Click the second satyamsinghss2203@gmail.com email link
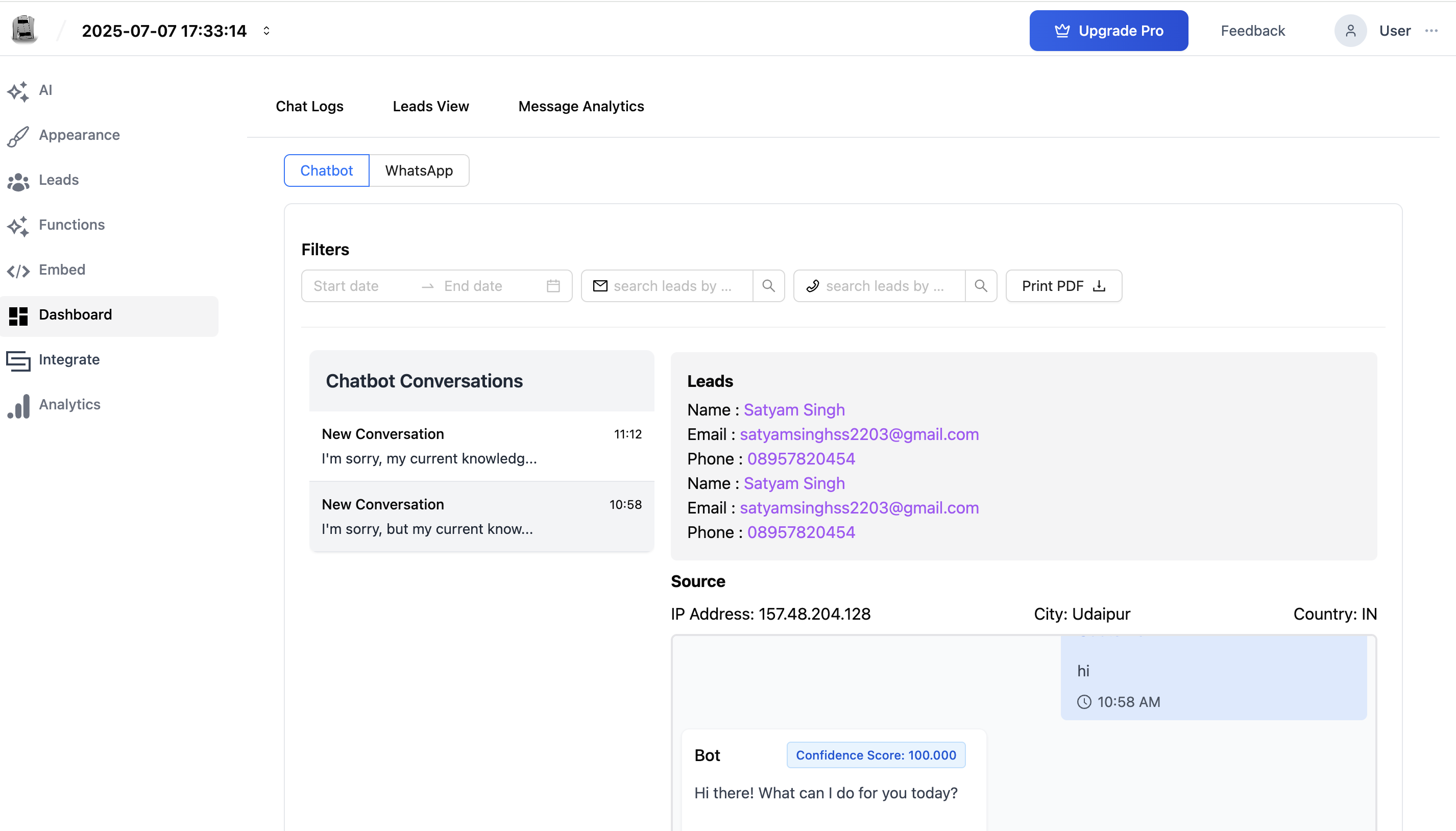This screenshot has width=1456, height=831. click(x=859, y=508)
